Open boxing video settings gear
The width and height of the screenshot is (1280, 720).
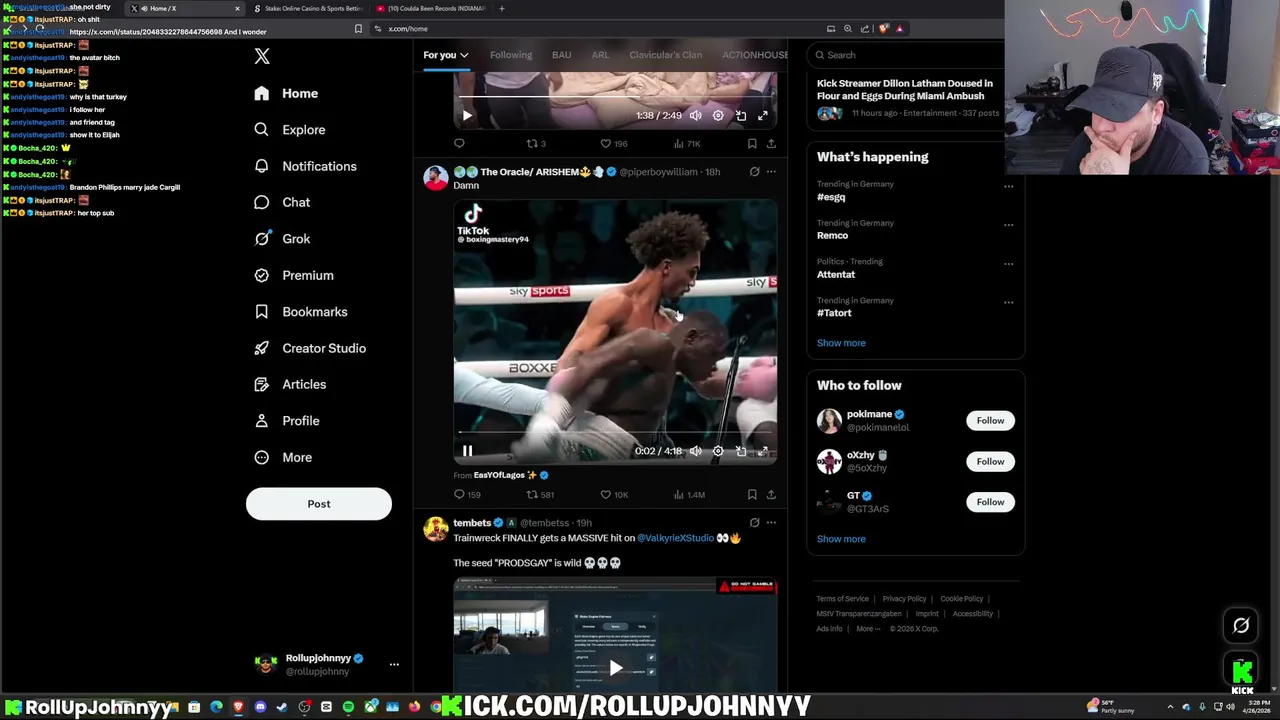(x=718, y=451)
